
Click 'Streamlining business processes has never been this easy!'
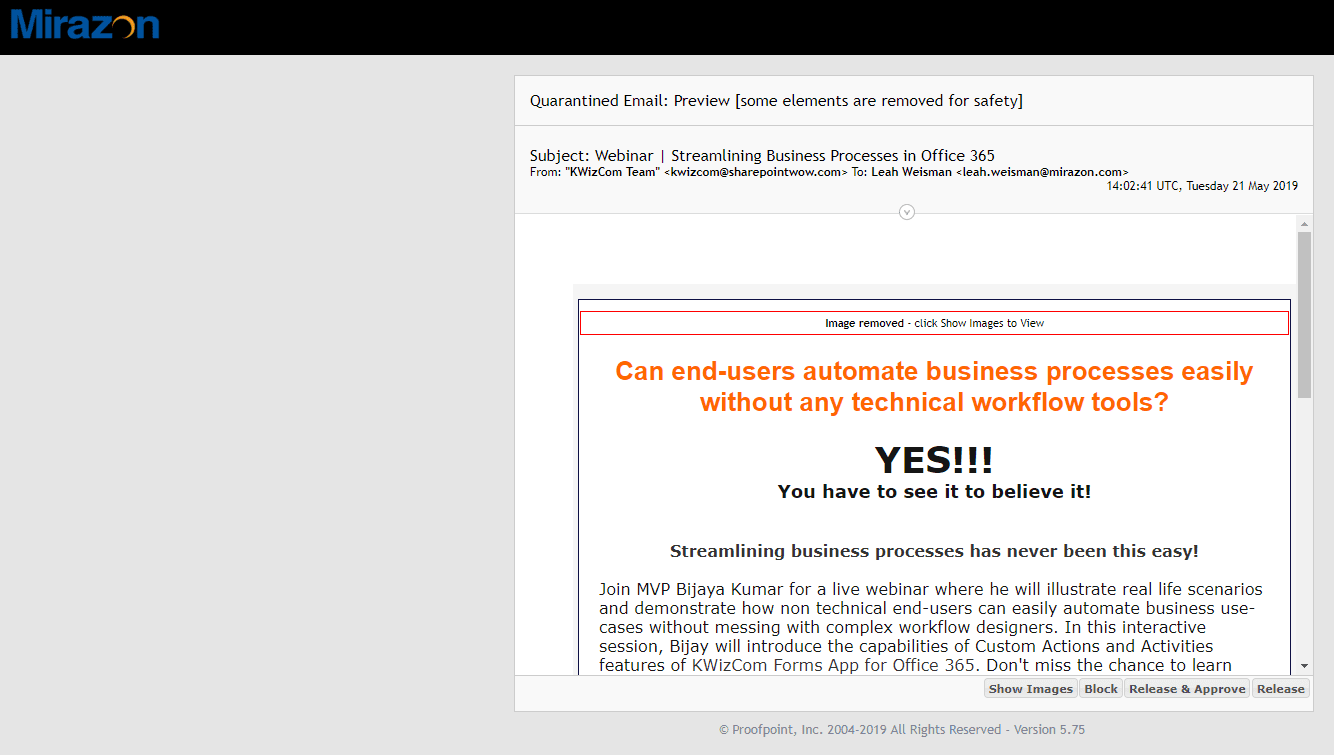click(934, 551)
